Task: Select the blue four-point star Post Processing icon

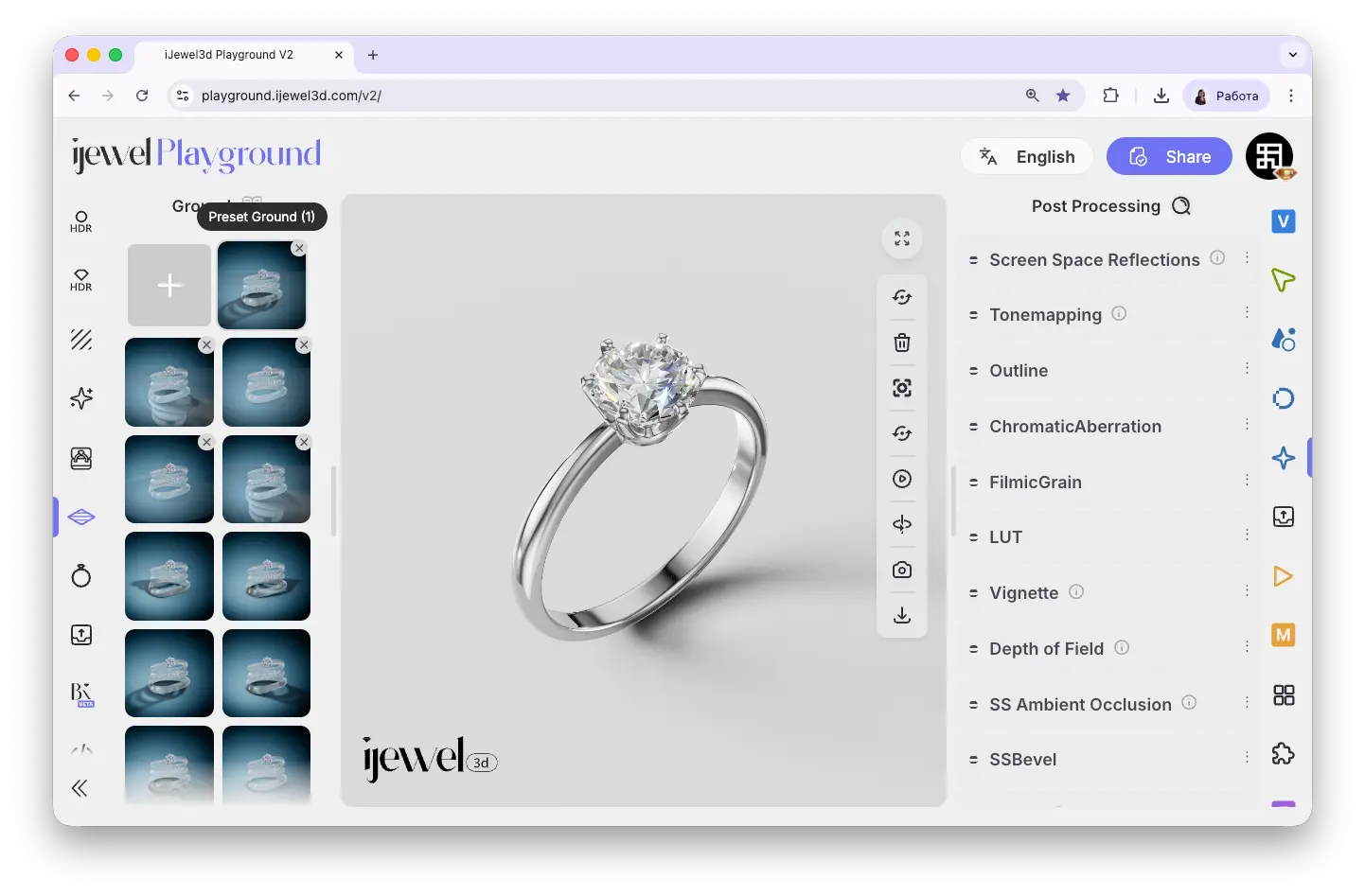Action: [x=1284, y=458]
